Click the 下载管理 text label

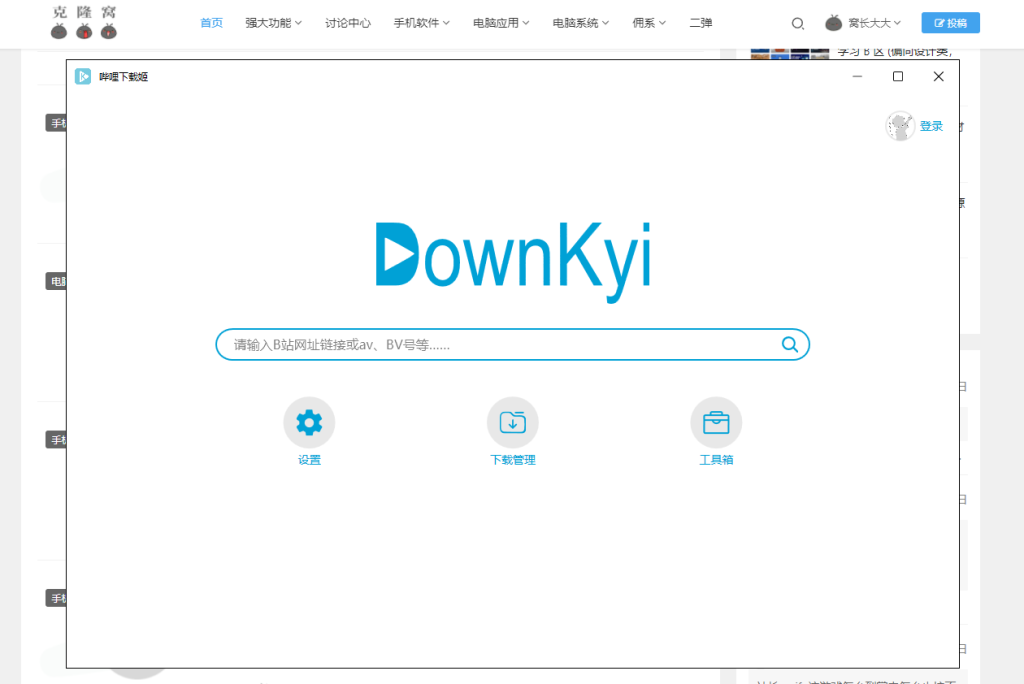click(513, 460)
